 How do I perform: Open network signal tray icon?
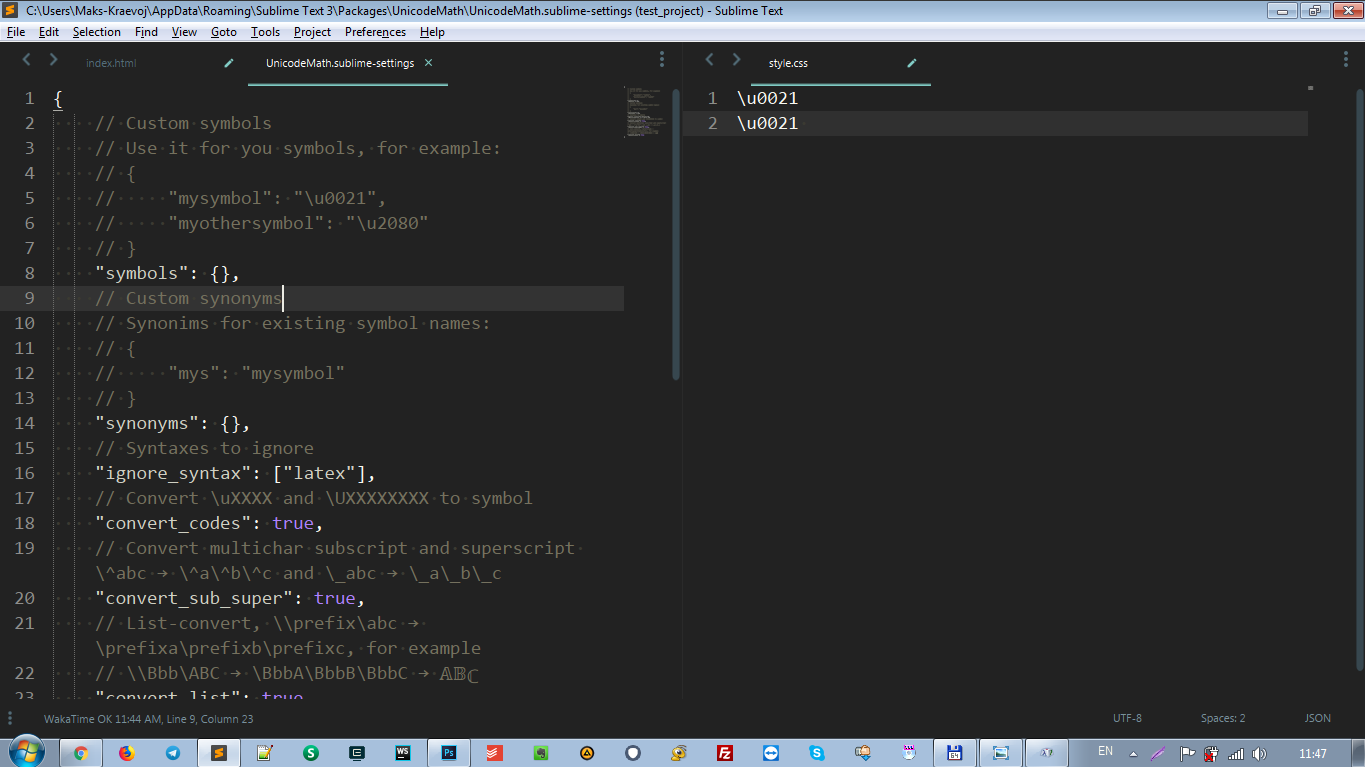pyautogui.click(x=1236, y=753)
